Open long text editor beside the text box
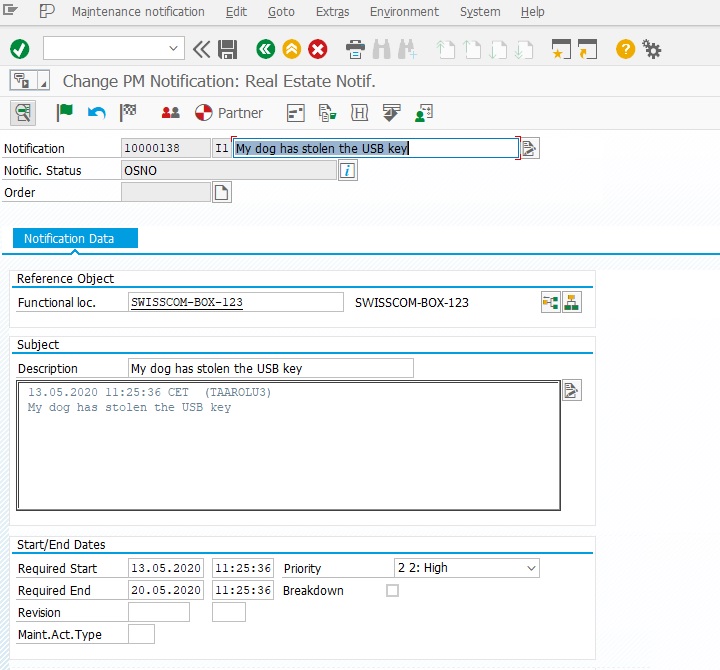Image resolution: width=720 pixels, height=670 pixels. [x=572, y=390]
